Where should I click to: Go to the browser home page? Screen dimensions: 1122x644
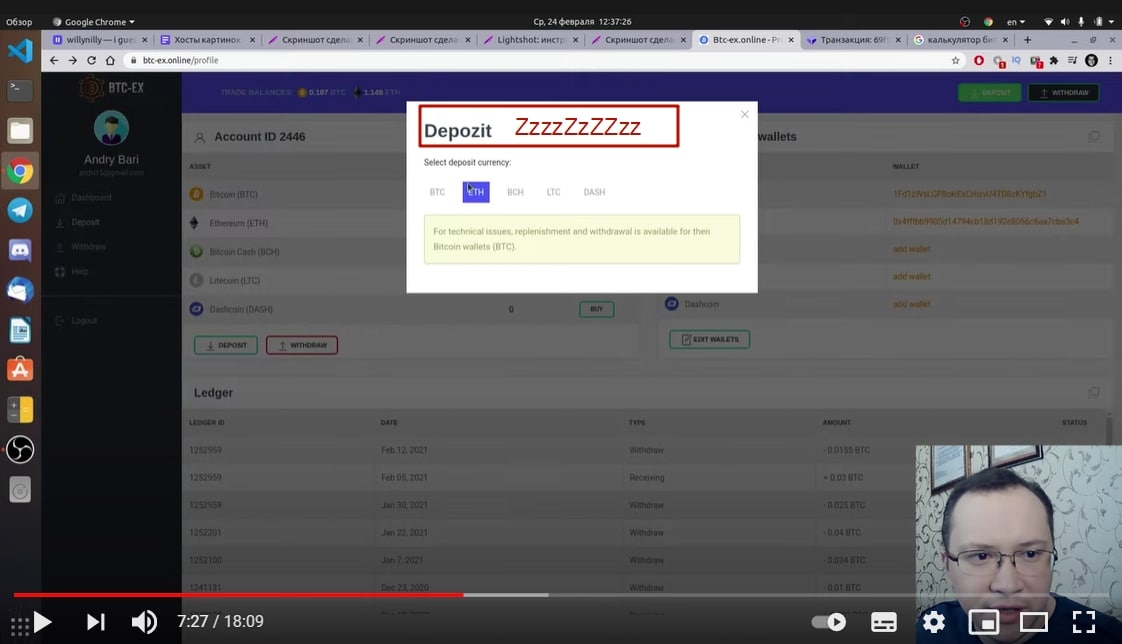tap(109, 60)
